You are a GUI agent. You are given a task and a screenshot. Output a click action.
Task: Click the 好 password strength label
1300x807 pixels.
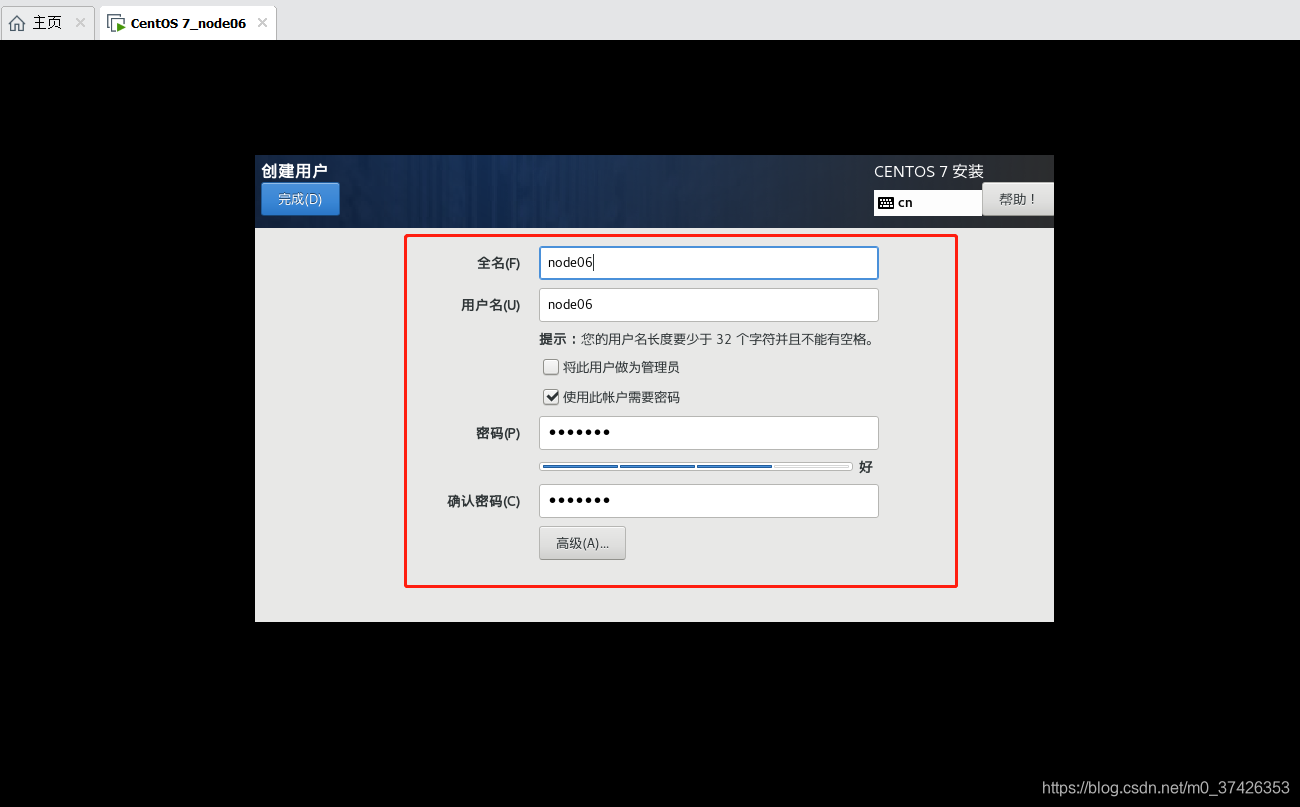pos(865,467)
